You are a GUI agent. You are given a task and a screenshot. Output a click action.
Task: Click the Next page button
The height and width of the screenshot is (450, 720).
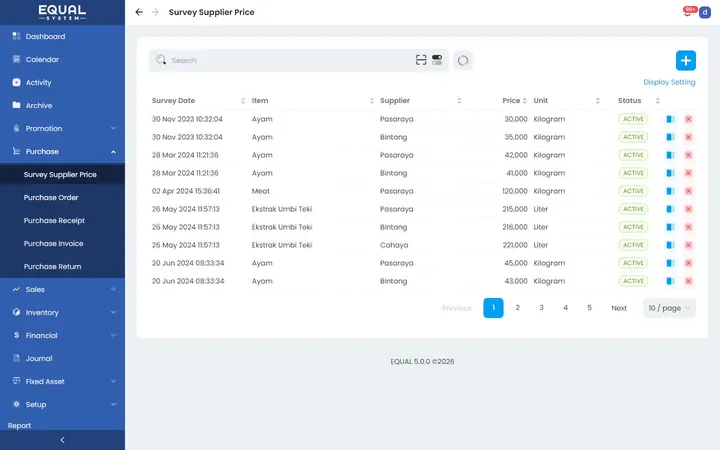pos(619,308)
